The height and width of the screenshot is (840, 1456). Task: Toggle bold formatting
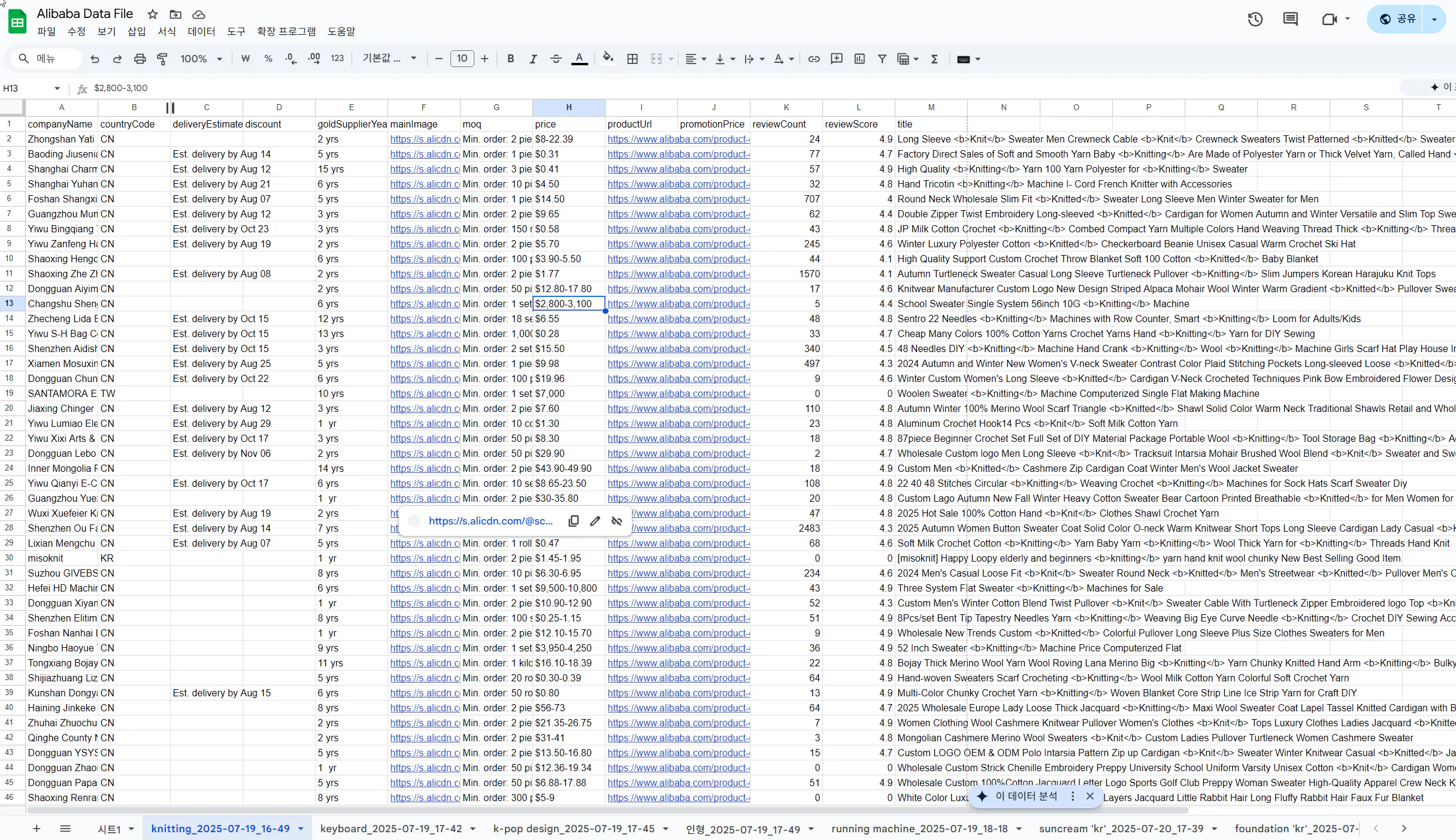coord(510,59)
